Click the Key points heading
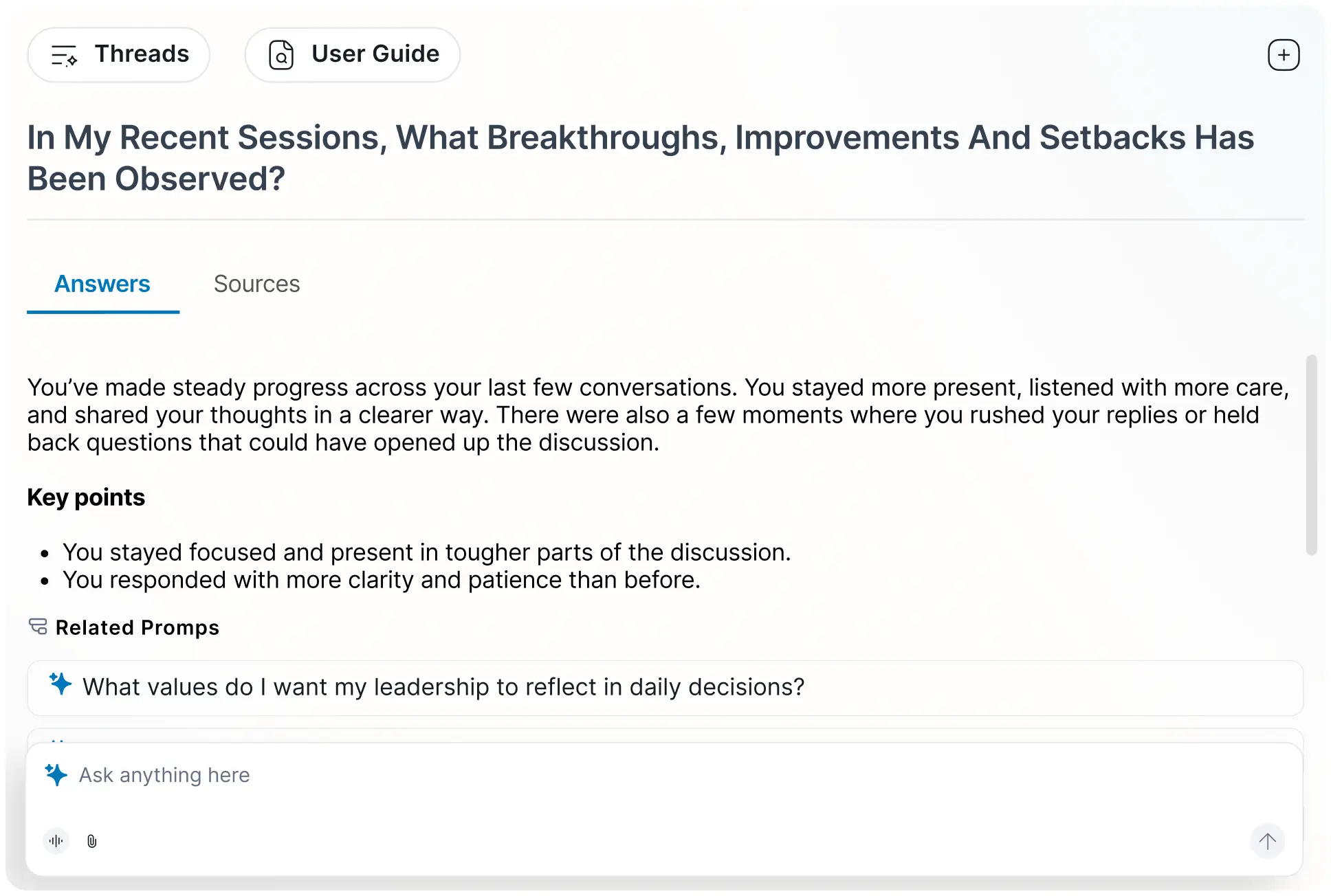This screenshot has height=896, width=1331. [x=86, y=497]
